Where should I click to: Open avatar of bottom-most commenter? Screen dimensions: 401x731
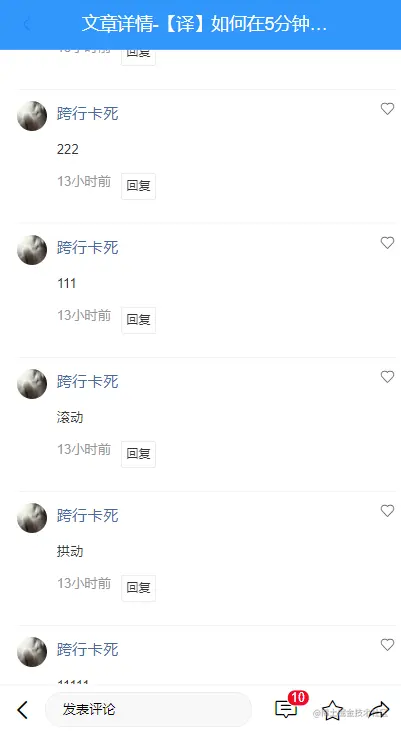[32, 652]
